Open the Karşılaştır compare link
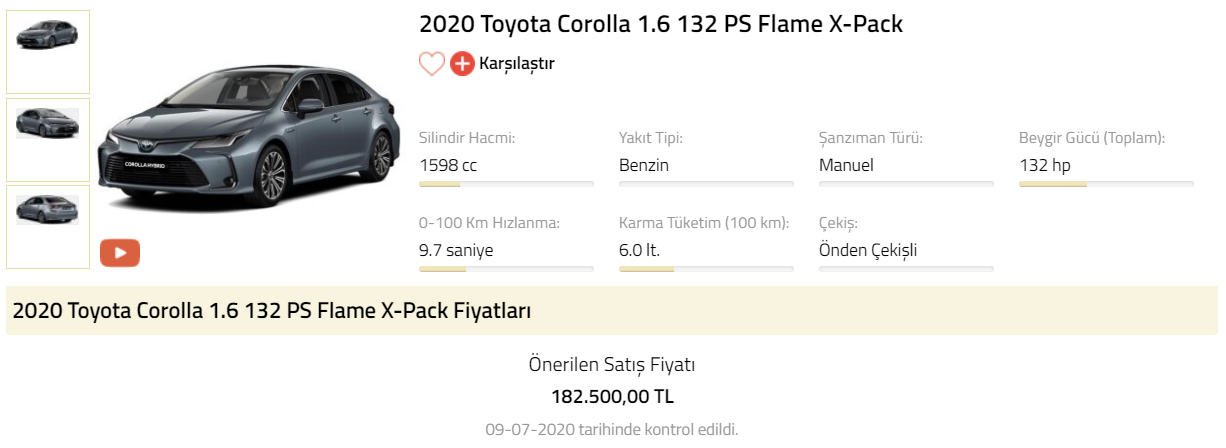Viewport: 1226px width, 448px height. click(x=516, y=64)
